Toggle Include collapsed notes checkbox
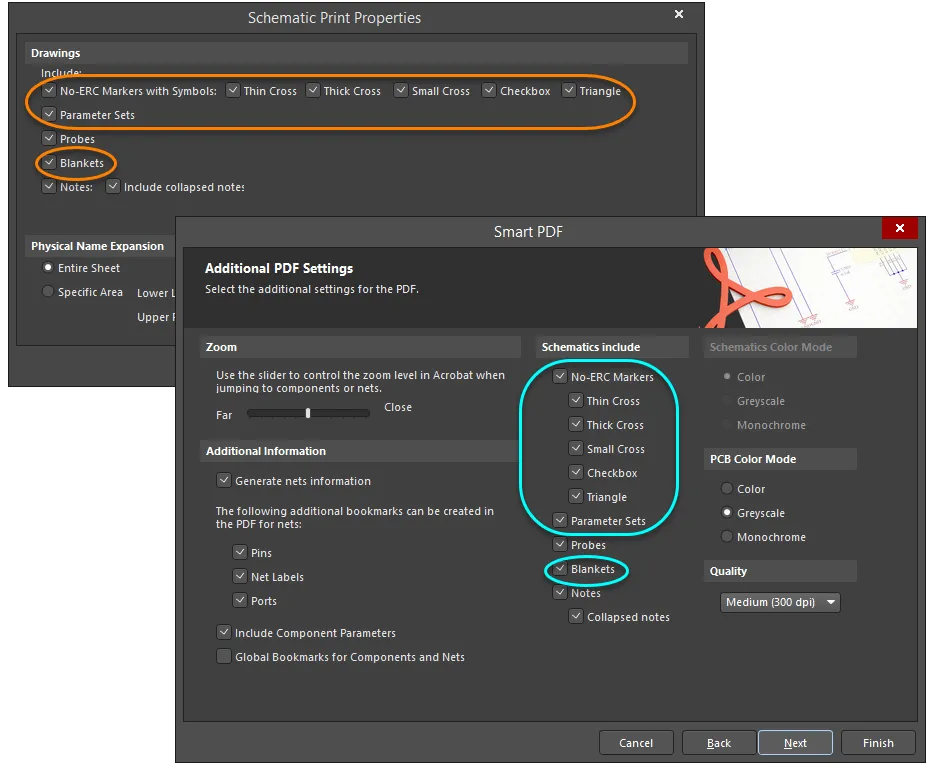 113,187
